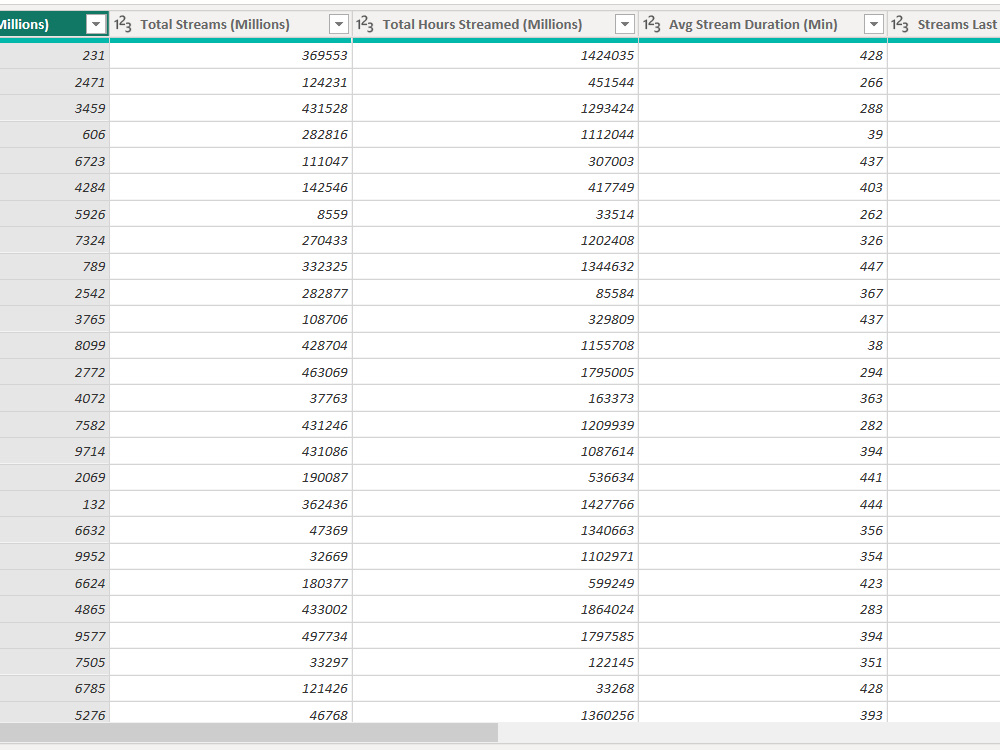Viewport: 1000px width, 750px height.
Task: Select cell with value 180377
Action: point(231,584)
